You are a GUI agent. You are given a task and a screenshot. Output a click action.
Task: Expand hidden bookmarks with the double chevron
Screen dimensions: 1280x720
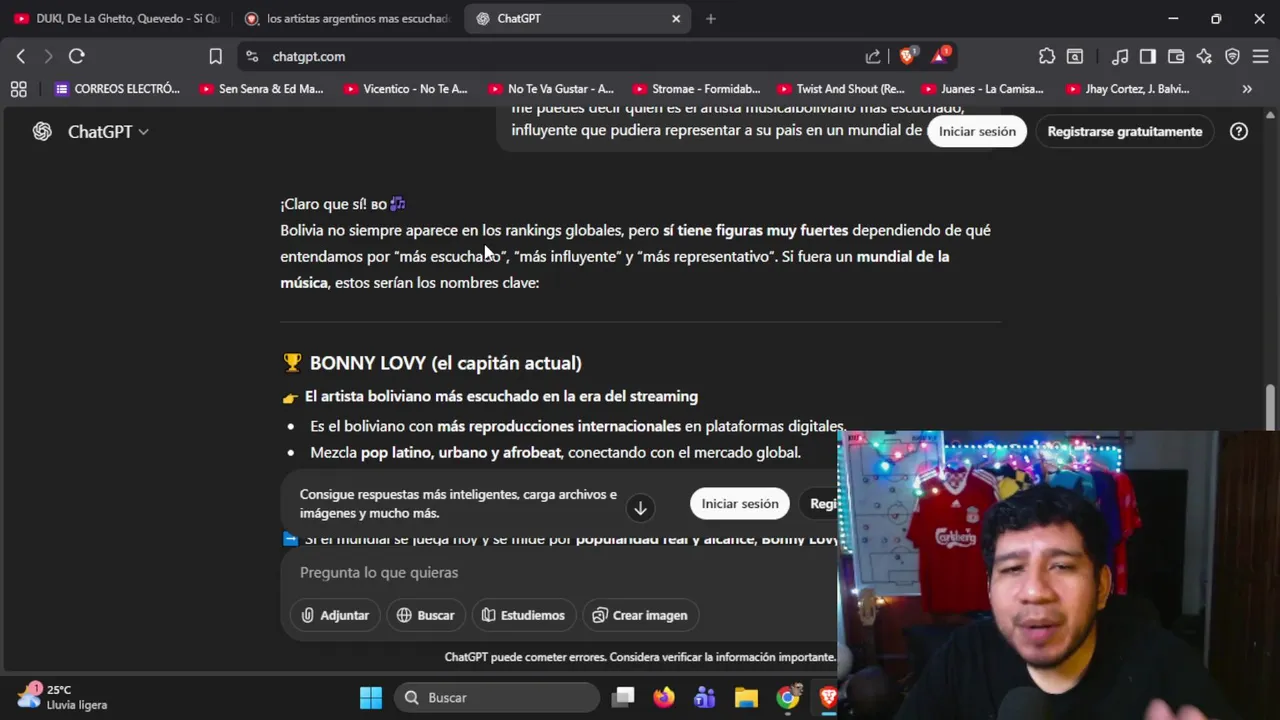coord(1247,89)
